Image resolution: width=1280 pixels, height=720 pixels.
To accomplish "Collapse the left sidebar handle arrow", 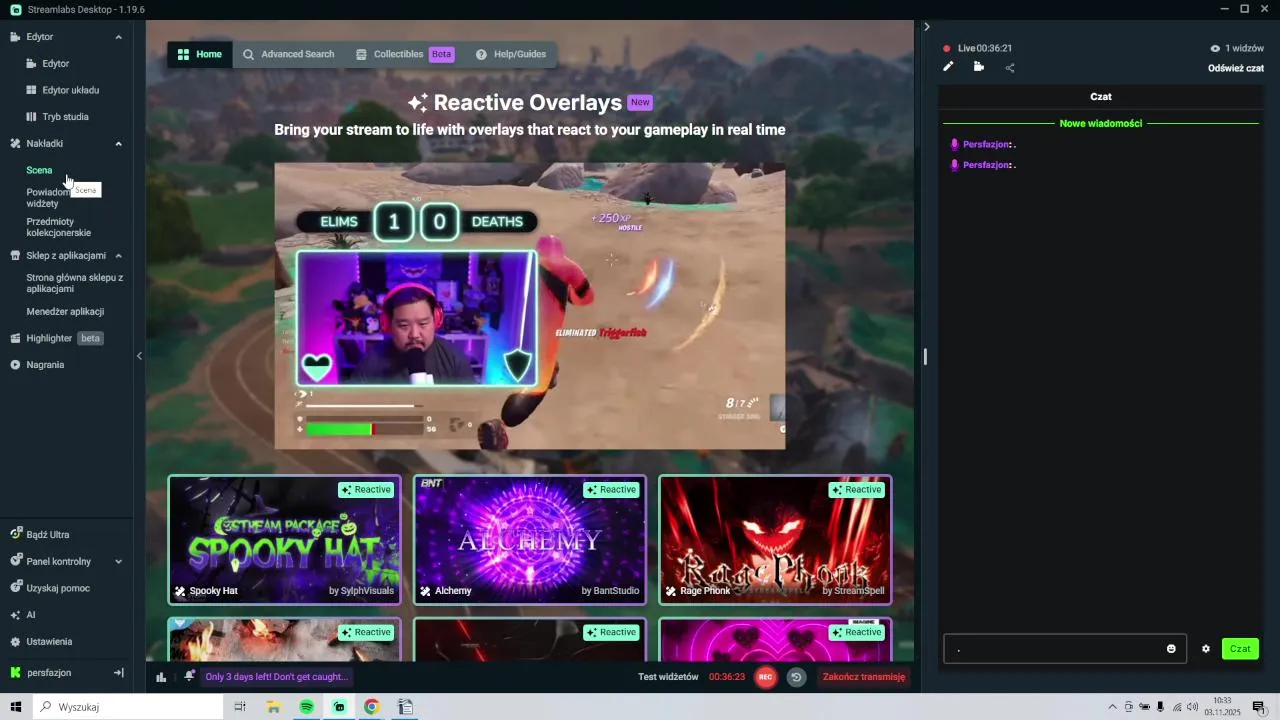I will [x=139, y=356].
